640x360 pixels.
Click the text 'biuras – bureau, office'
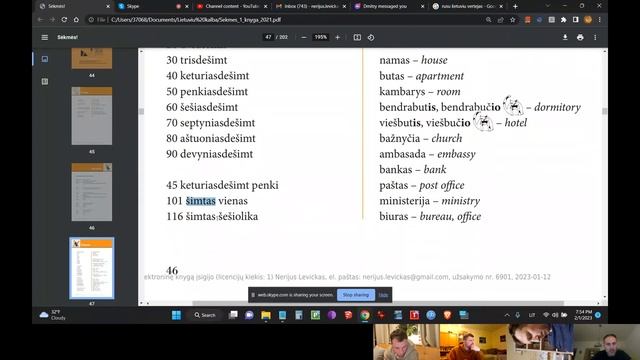pos(430,216)
